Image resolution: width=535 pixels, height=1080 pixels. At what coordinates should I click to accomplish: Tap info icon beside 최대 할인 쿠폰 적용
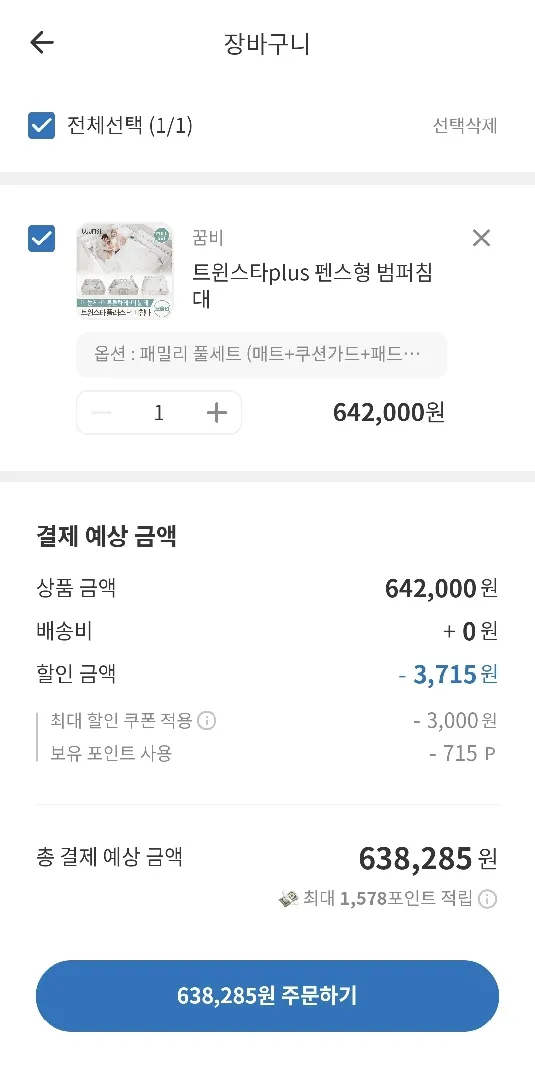coord(207,721)
